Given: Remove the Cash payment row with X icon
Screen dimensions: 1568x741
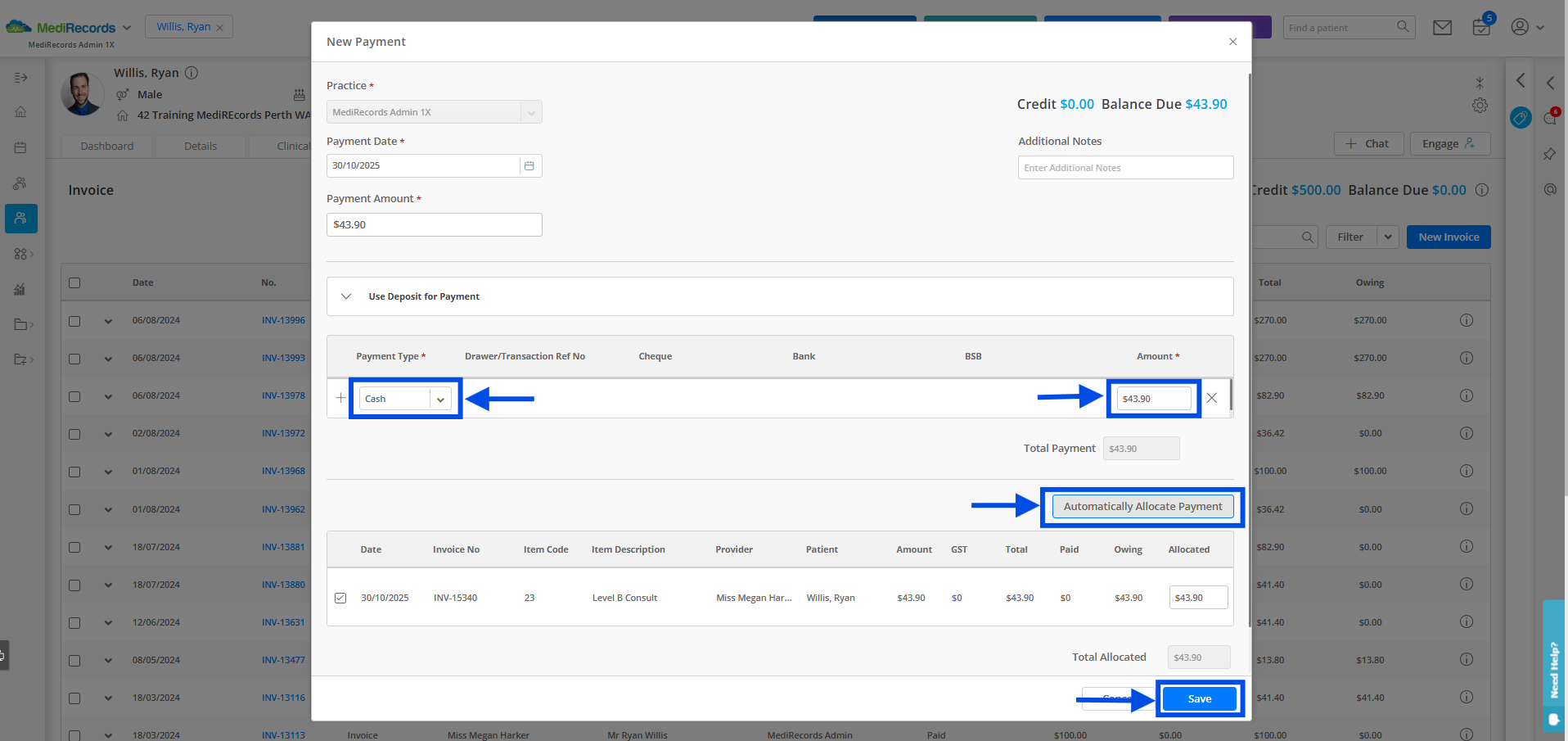Looking at the screenshot, I should point(1212,398).
